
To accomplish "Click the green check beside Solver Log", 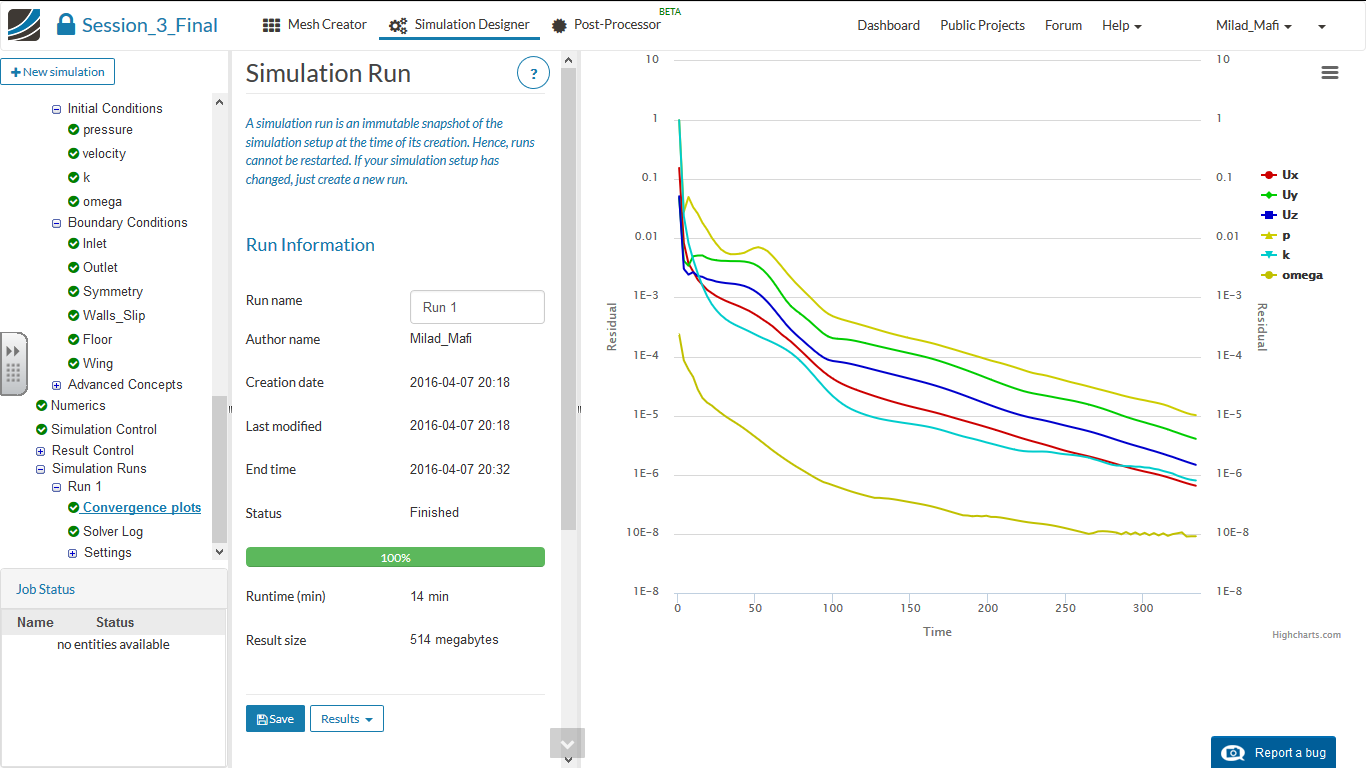I will point(74,531).
